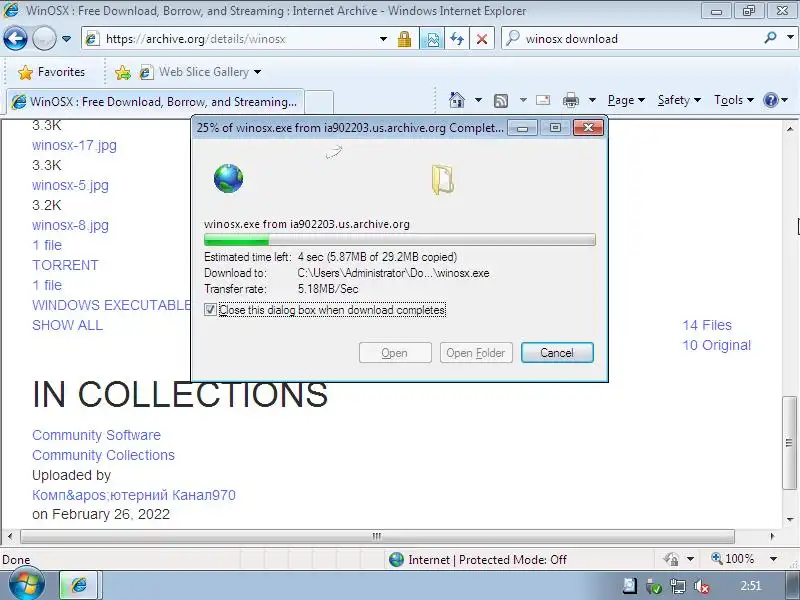Click the disabled Open Folder button
Image resolution: width=800 pixels, height=600 pixels.
[476, 353]
